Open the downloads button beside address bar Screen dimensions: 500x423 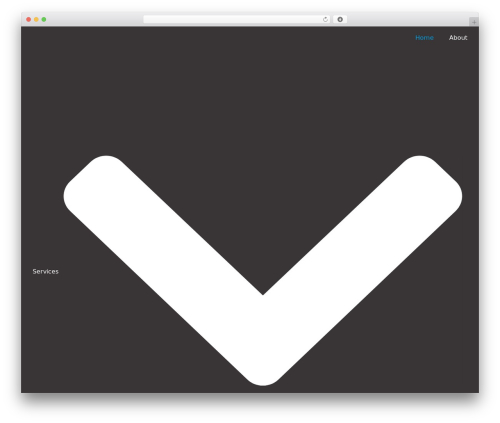point(340,19)
